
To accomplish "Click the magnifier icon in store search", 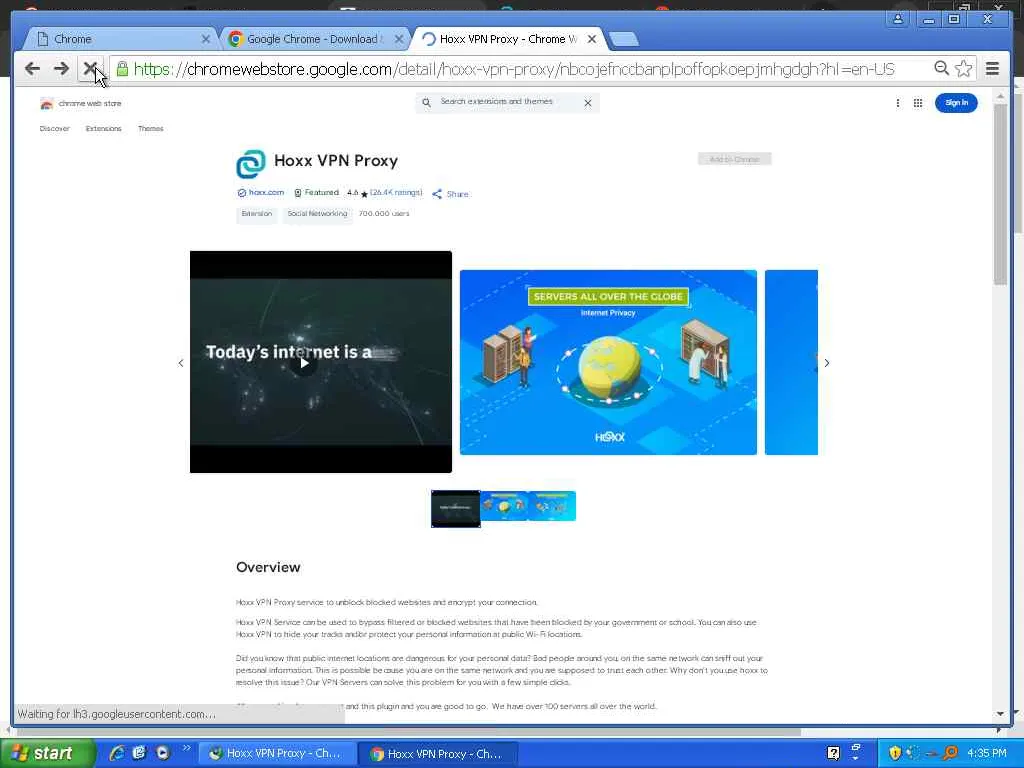I will tap(426, 103).
